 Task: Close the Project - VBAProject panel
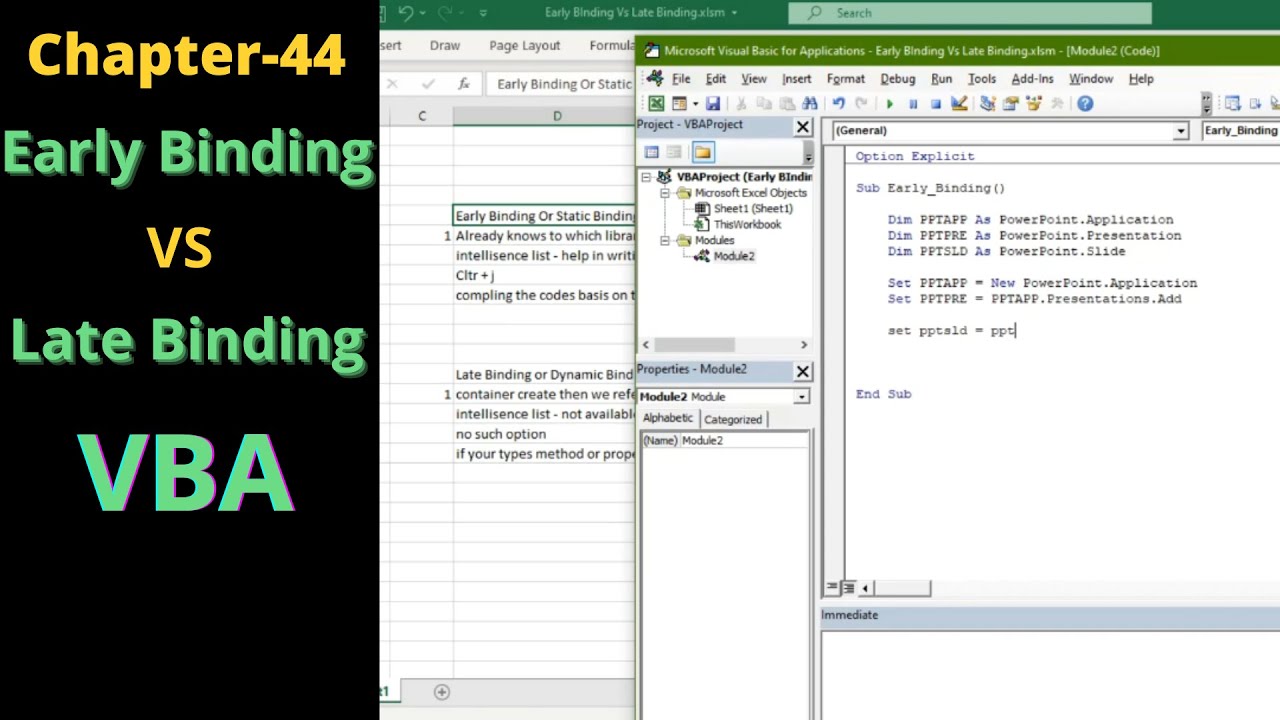(803, 127)
